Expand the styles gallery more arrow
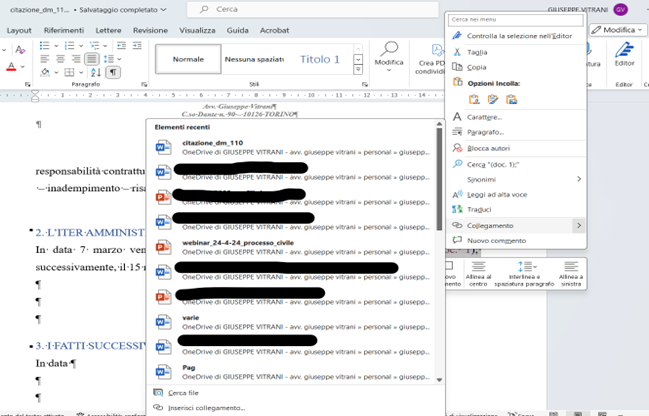The image size is (649, 416). pos(358,70)
